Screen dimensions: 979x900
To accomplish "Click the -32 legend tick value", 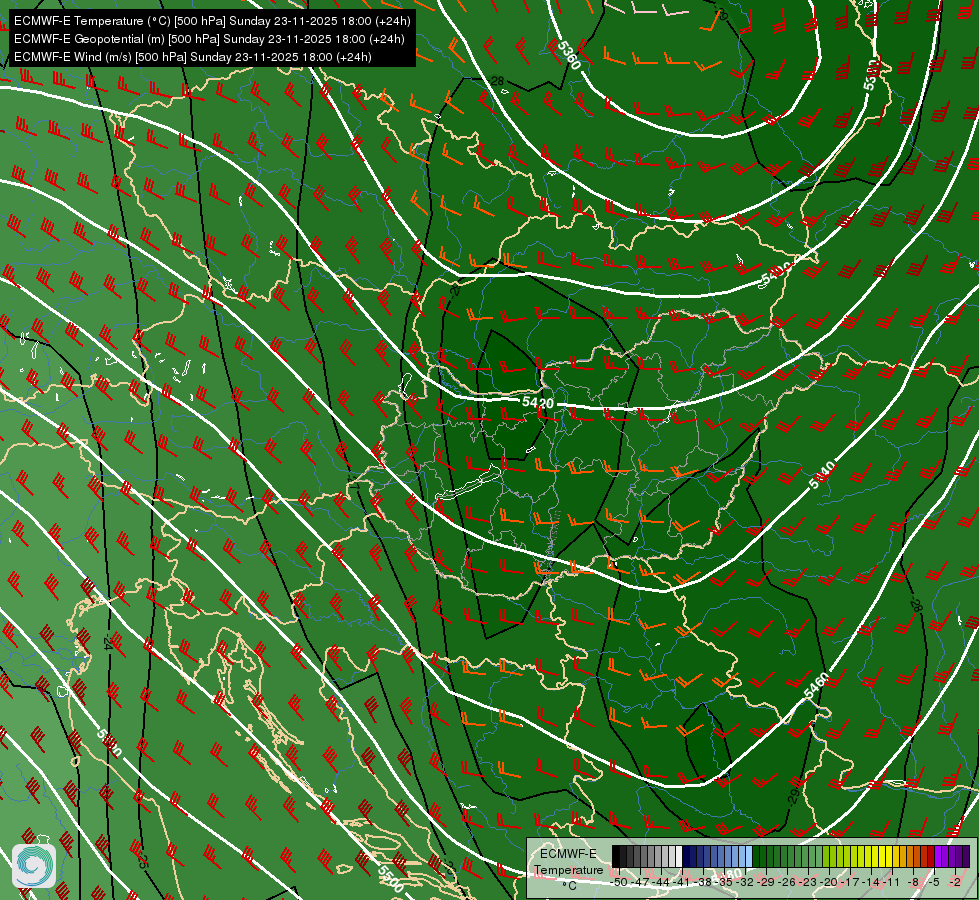I will (745, 882).
